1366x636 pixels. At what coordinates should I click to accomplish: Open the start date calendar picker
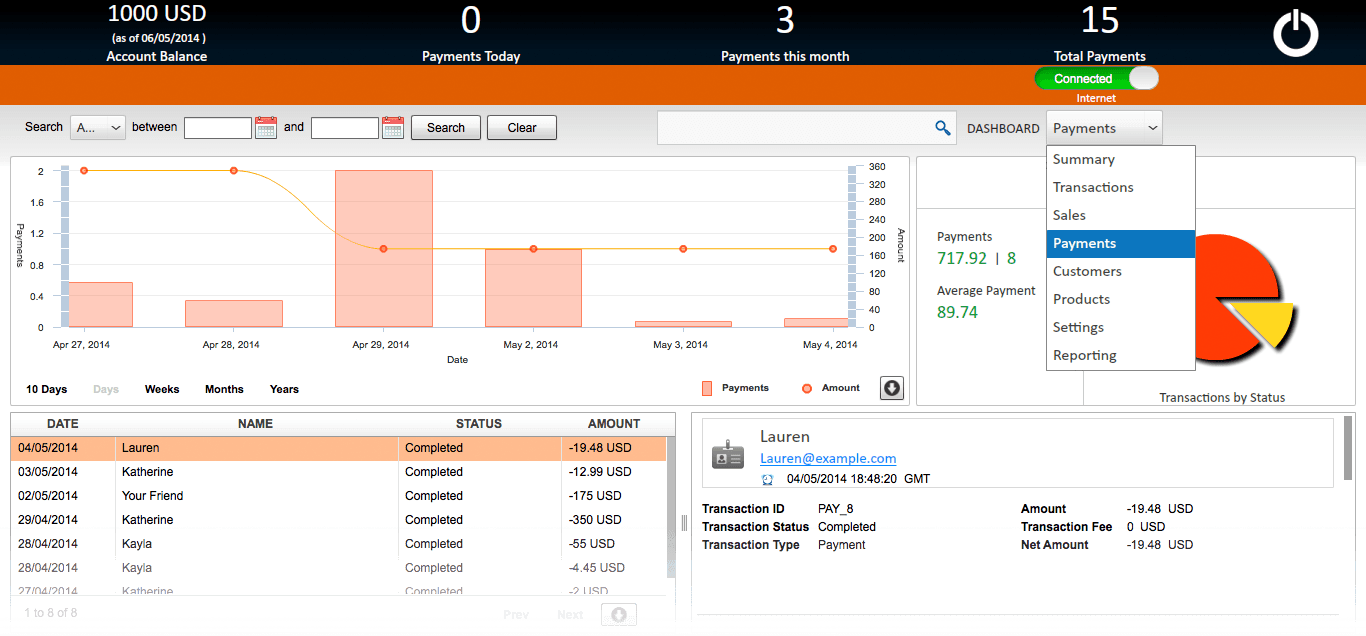pos(266,127)
